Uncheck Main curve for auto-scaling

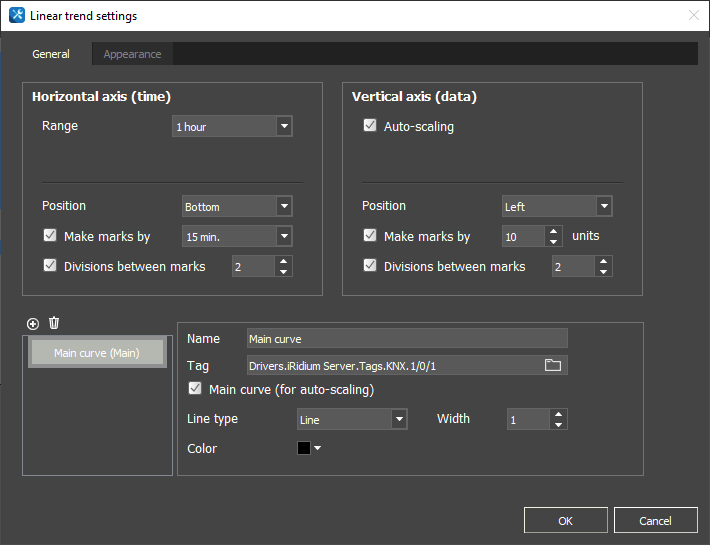[x=195, y=390]
